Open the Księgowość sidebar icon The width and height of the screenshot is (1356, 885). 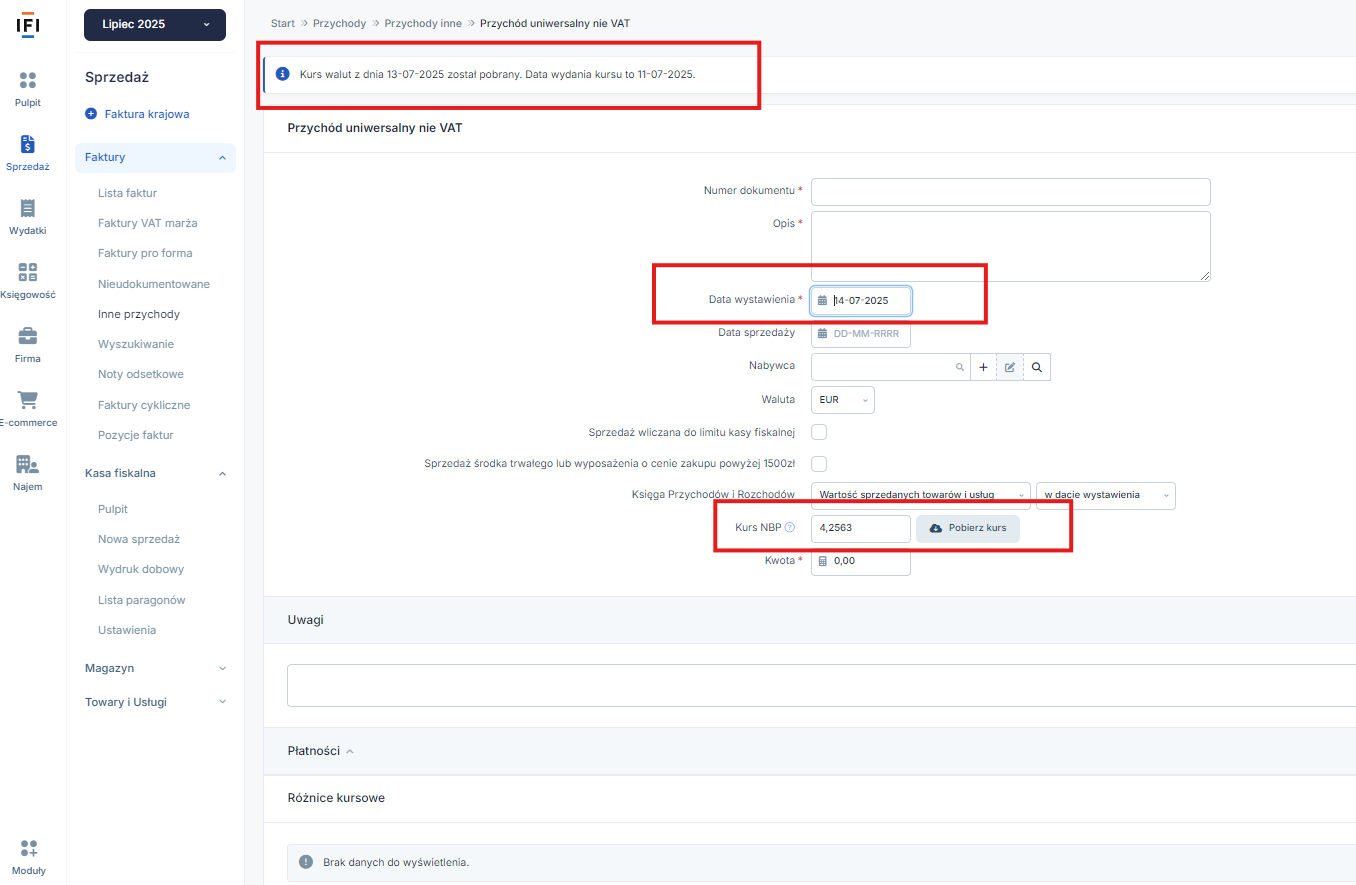[28, 272]
